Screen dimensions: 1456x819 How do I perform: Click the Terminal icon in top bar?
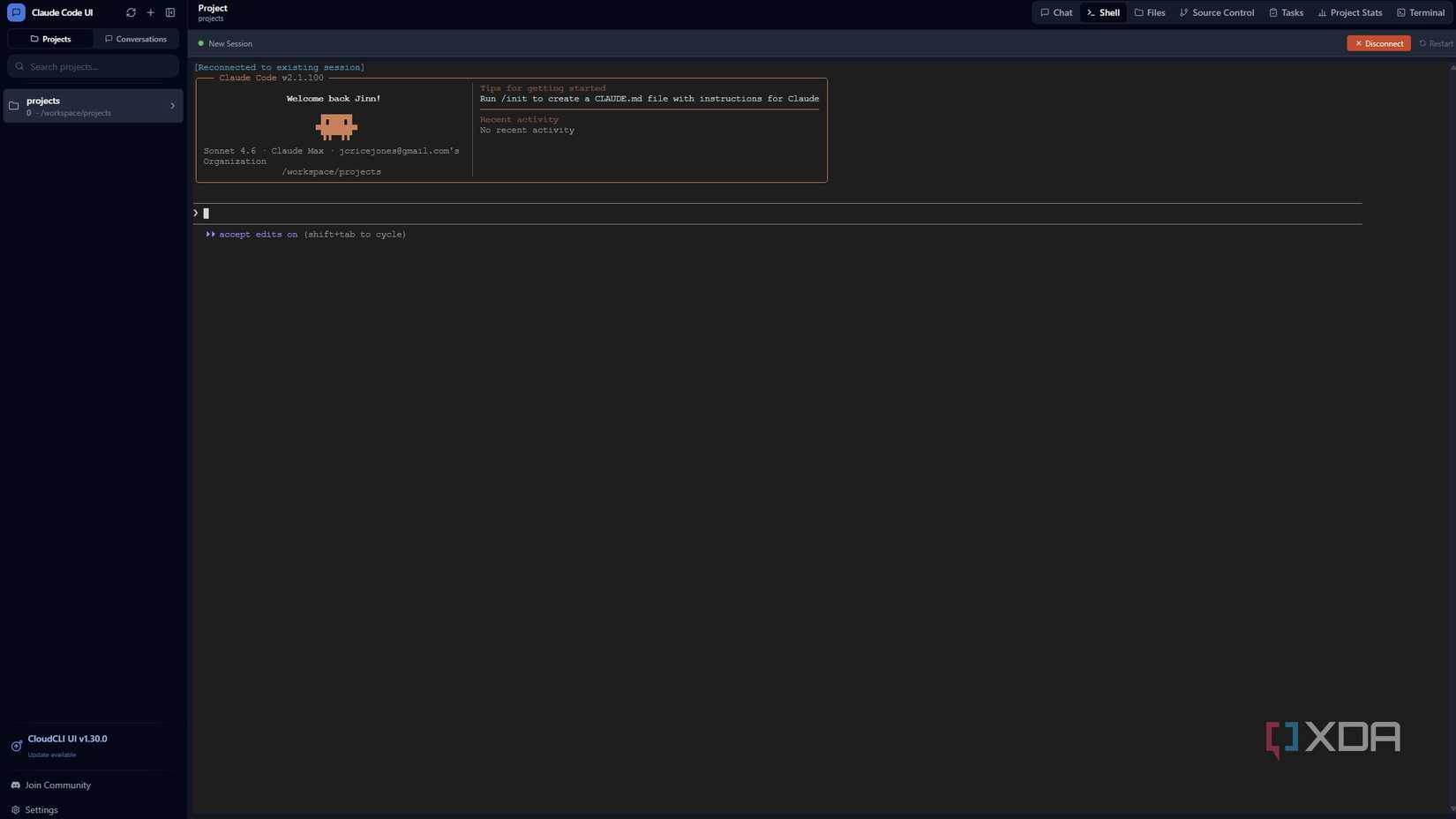click(x=1401, y=12)
